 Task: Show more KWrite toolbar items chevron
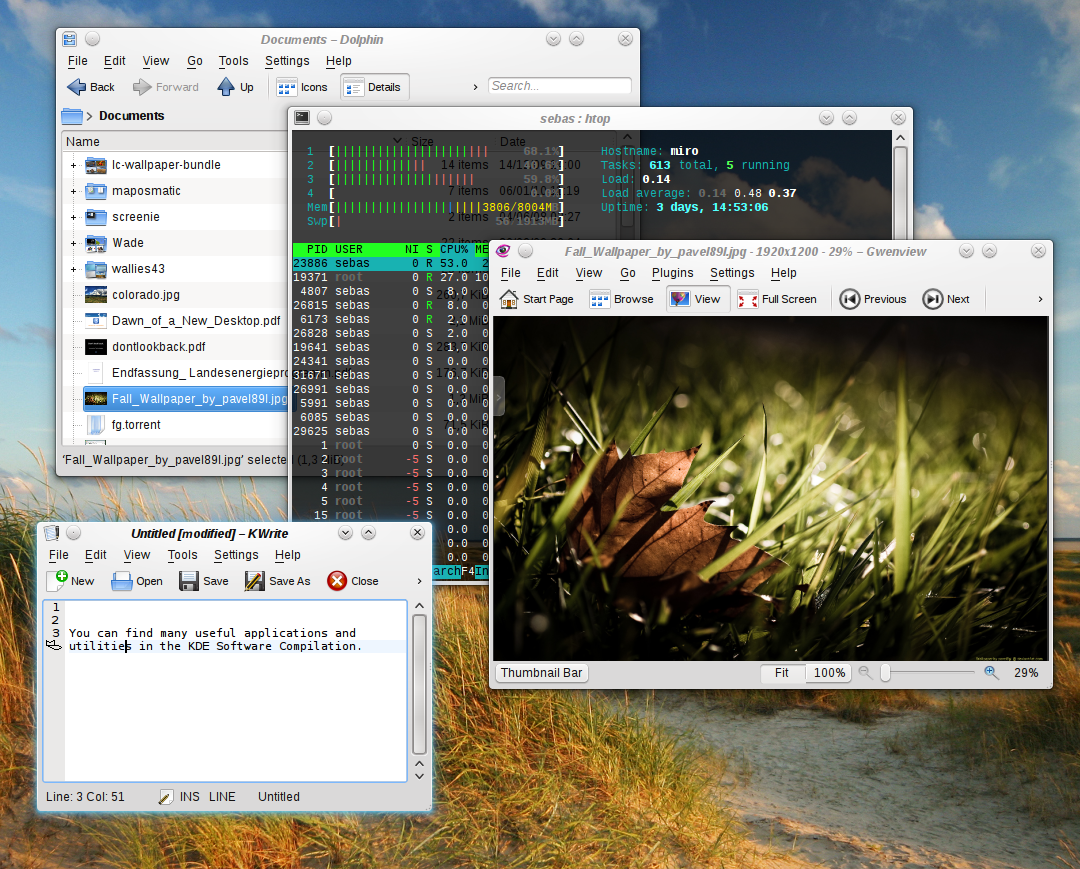[x=419, y=581]
